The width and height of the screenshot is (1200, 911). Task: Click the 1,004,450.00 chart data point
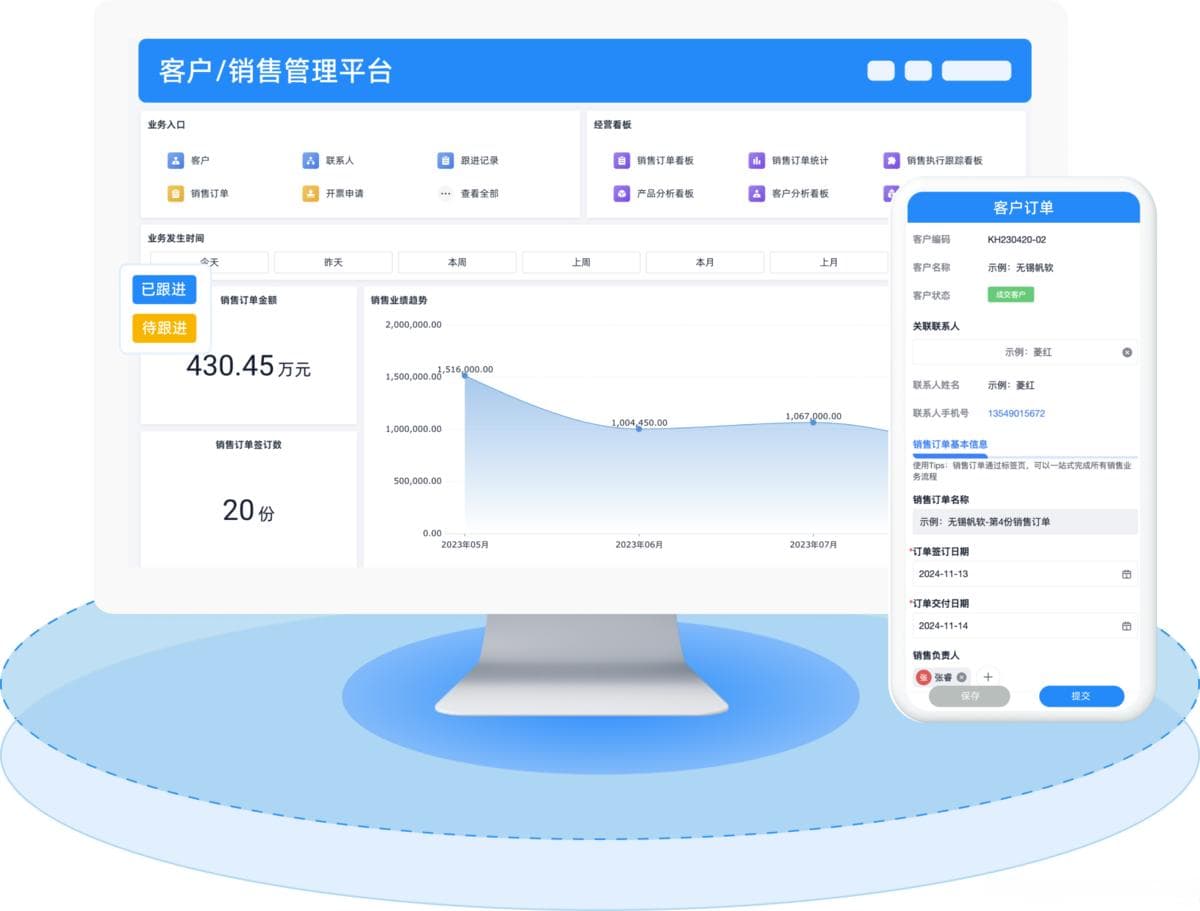[x=639, y=428]
